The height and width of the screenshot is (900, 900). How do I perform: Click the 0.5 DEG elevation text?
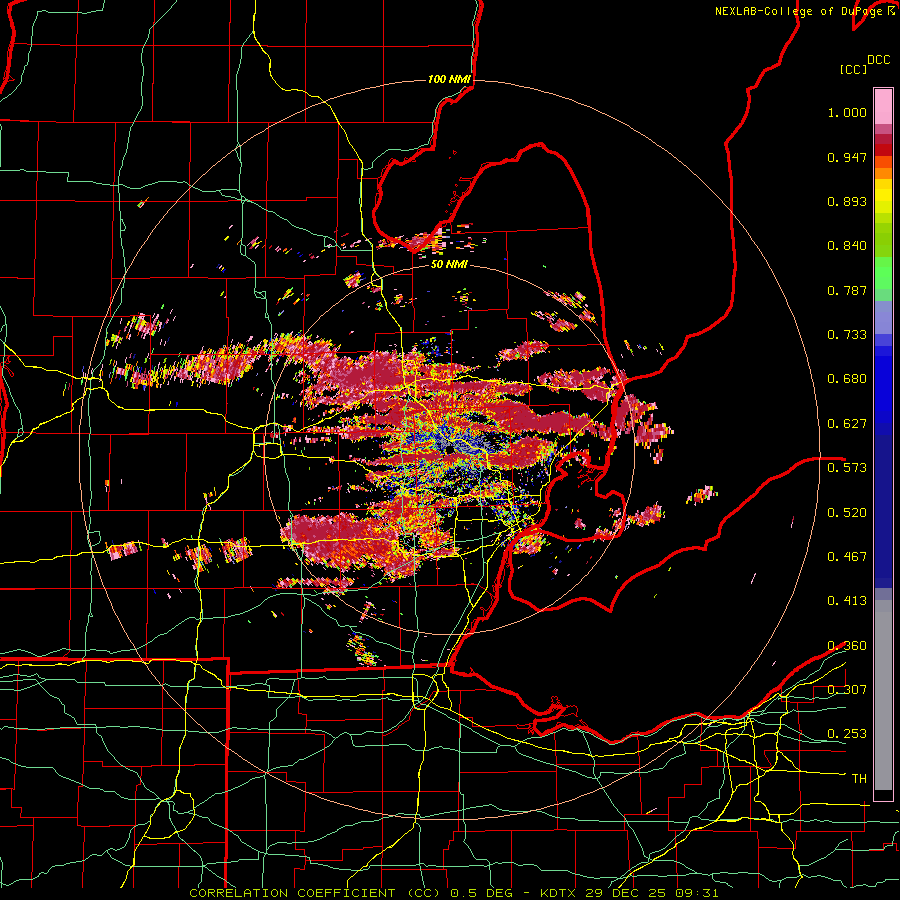pyautogui.click(x=482, y=893)
